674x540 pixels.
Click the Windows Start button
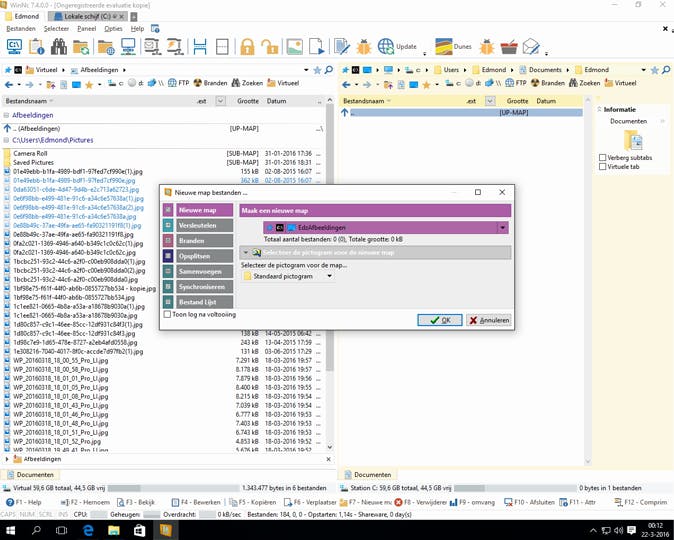point(10,530)
